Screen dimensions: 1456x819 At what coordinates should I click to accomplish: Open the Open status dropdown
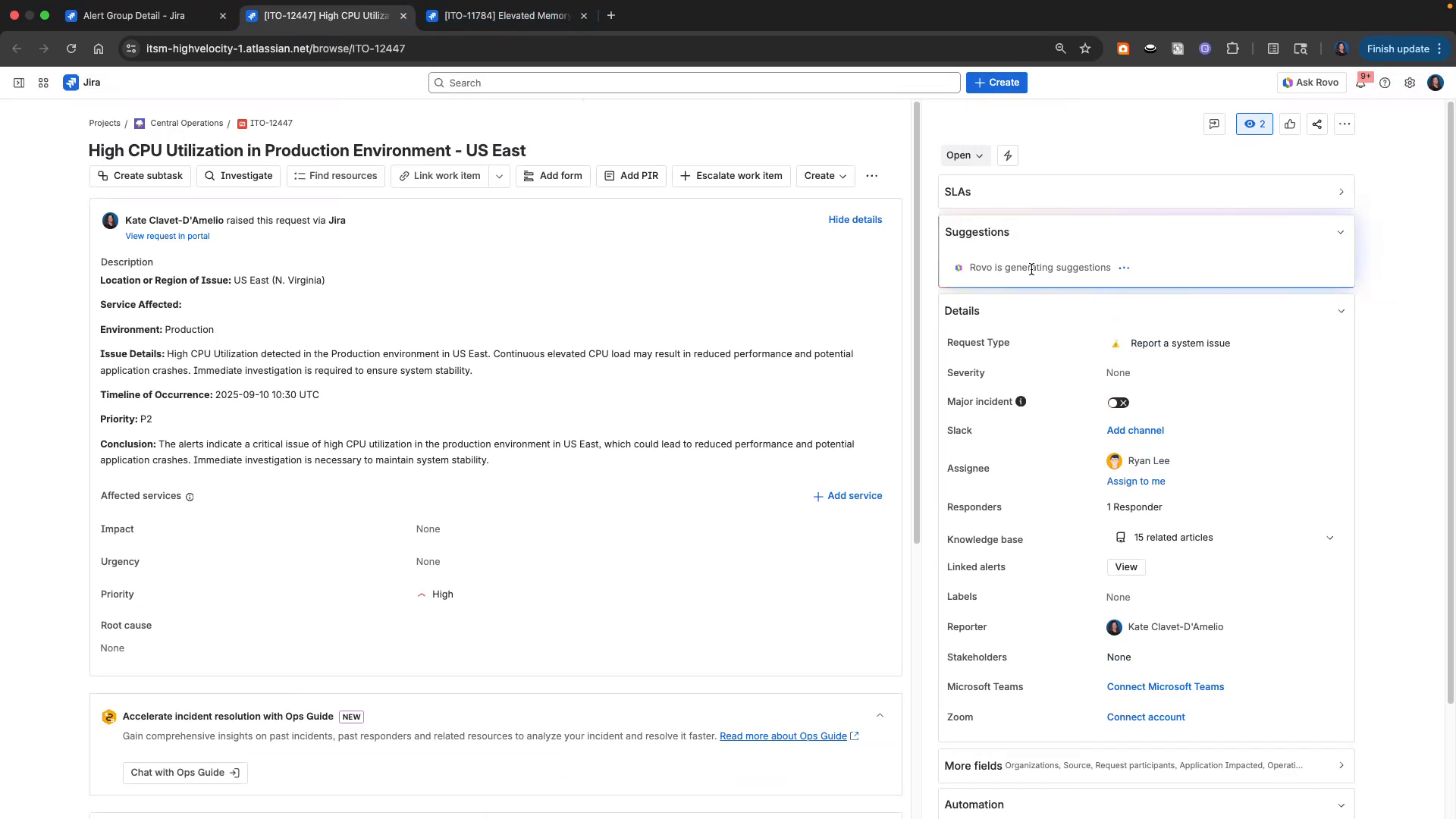[x=964, y=155]
